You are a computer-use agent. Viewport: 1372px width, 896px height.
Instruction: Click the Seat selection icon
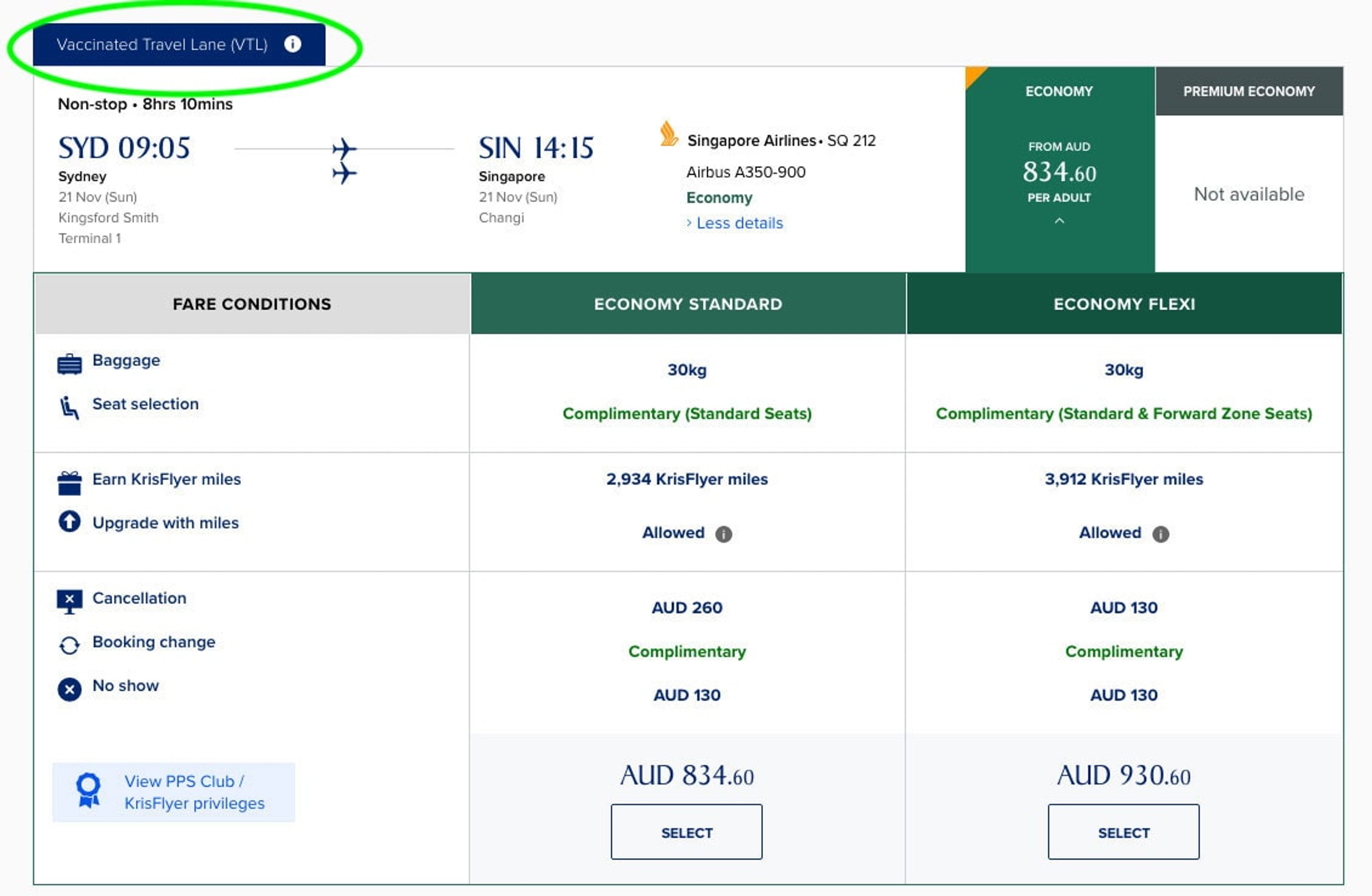click(x=69, y=408)
